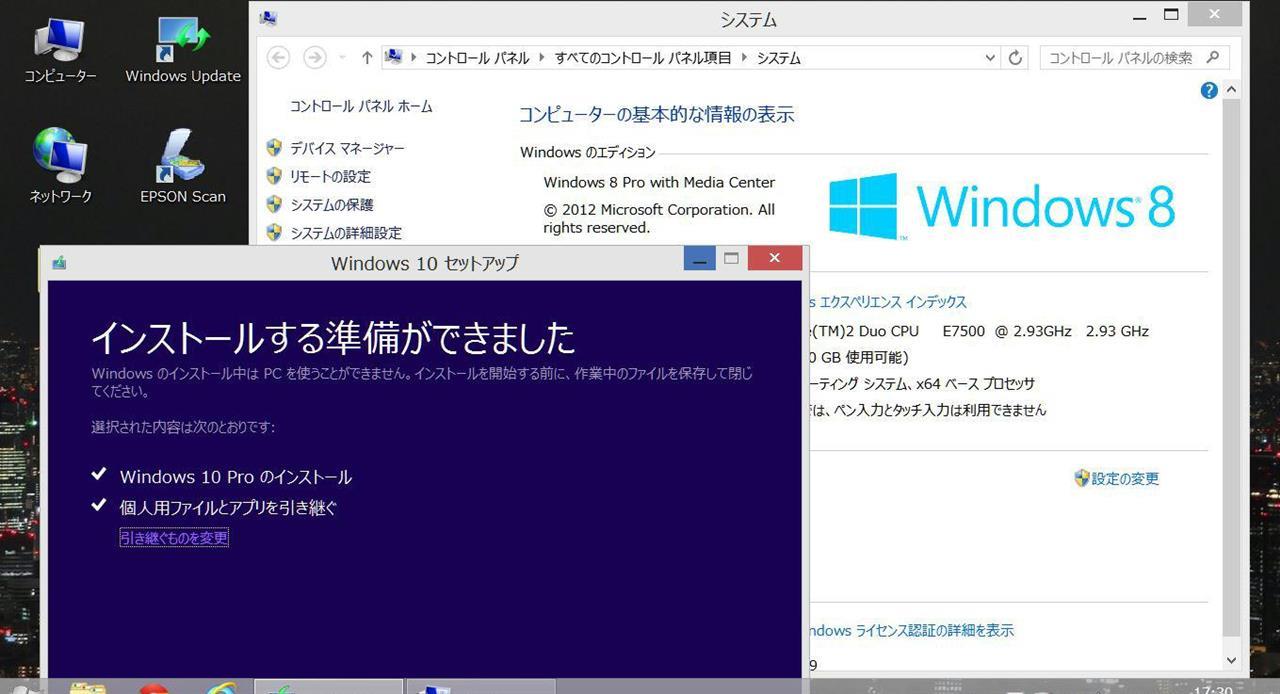Open システムの保護 link
The image size is (1280, 694).
(331, 204)
